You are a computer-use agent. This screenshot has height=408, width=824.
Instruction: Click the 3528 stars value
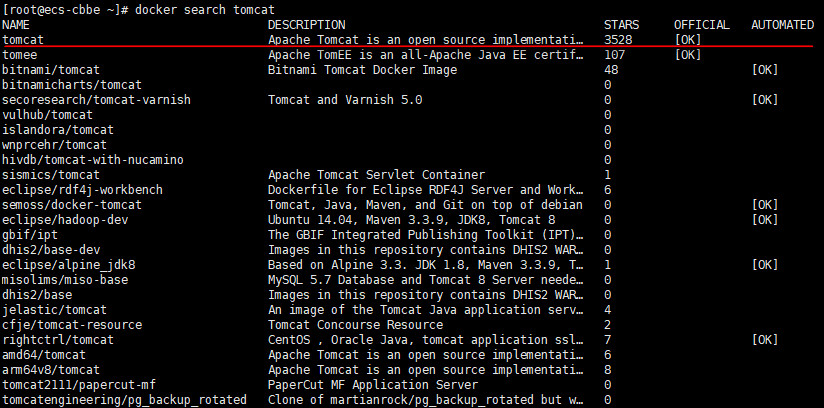tap(618, 39)
